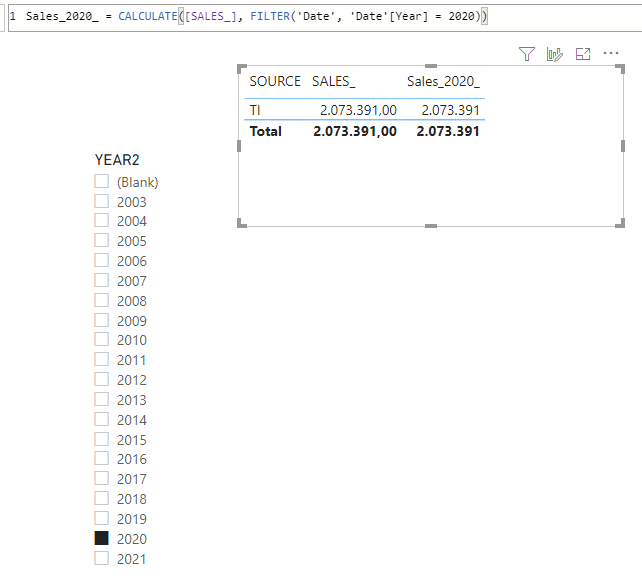Check the 2008 slicer option
The height and width of the screenshot is (578, 642).
pos(102,300)
